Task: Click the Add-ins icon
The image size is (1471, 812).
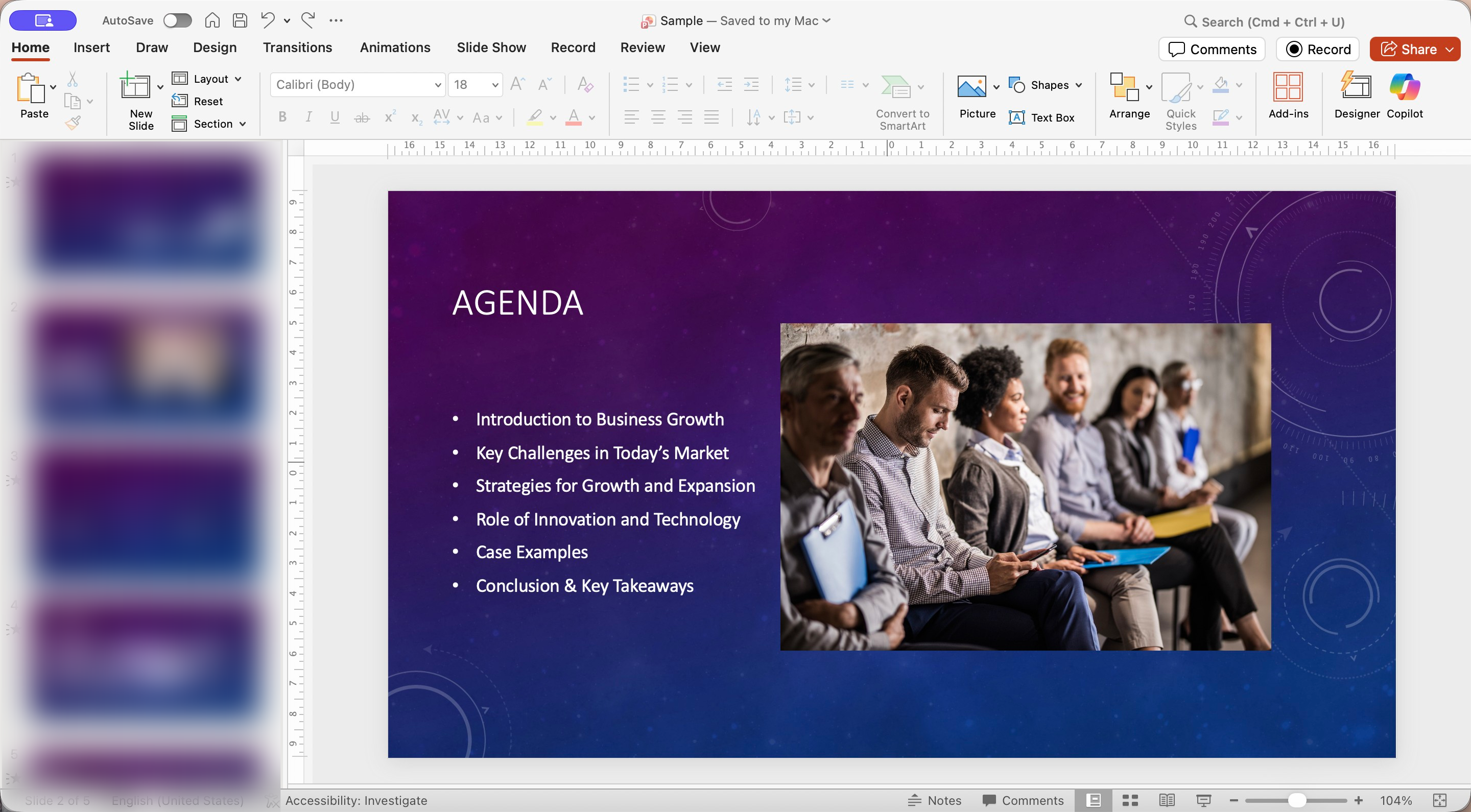Action: pyautogui.click(x=1288, y=87)
